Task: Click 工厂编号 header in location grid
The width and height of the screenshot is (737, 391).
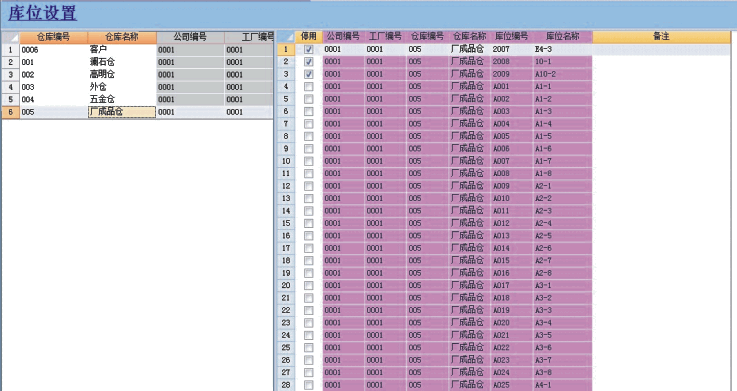Action: [x=385, y=37]
